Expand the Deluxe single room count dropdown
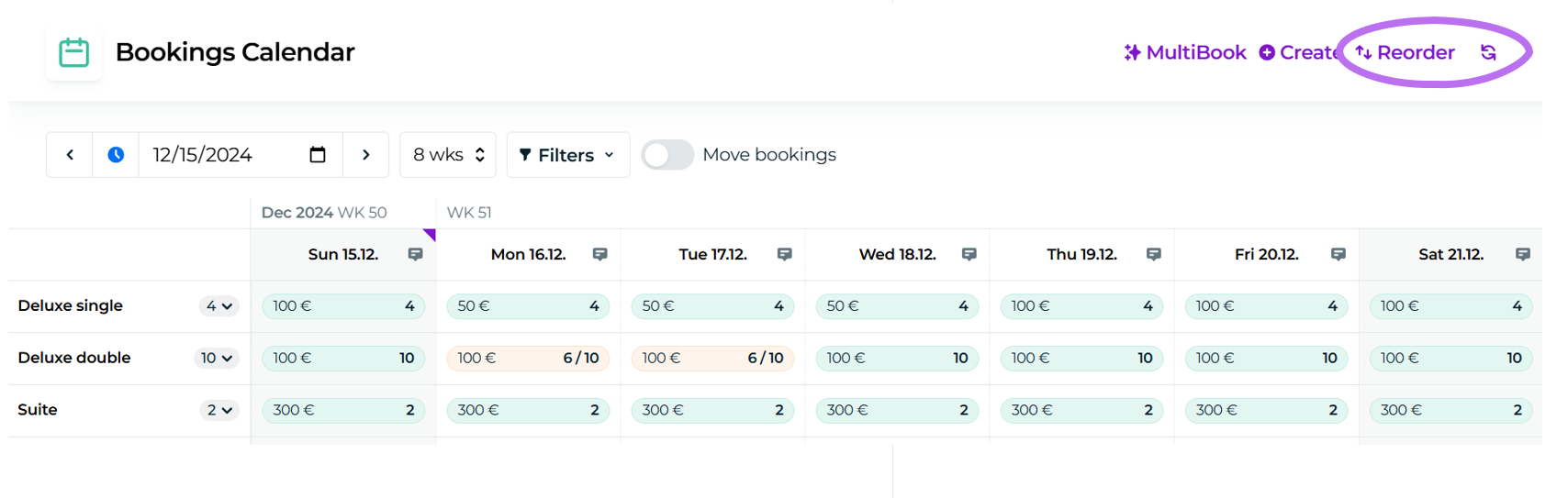The width and height of the screenshot is (1568, 498). coord(218,306)
